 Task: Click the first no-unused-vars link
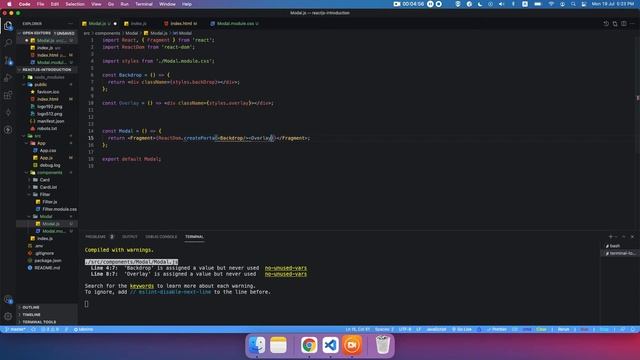pos(286,268)
